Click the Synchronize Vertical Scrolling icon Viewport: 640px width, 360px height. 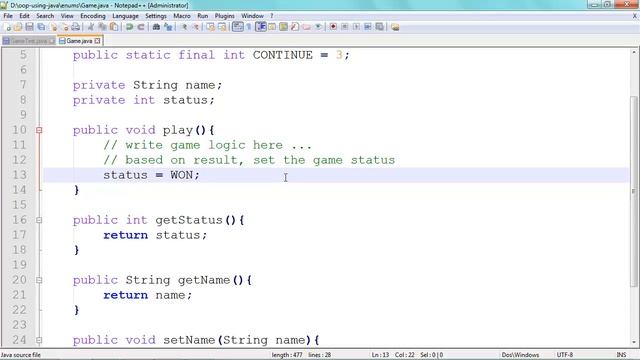click(210, 27)
